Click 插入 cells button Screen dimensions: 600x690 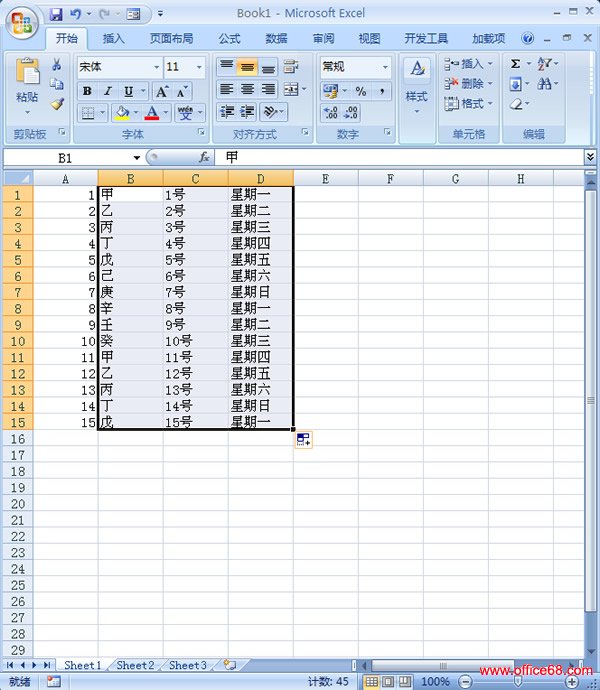pos(468,64)
